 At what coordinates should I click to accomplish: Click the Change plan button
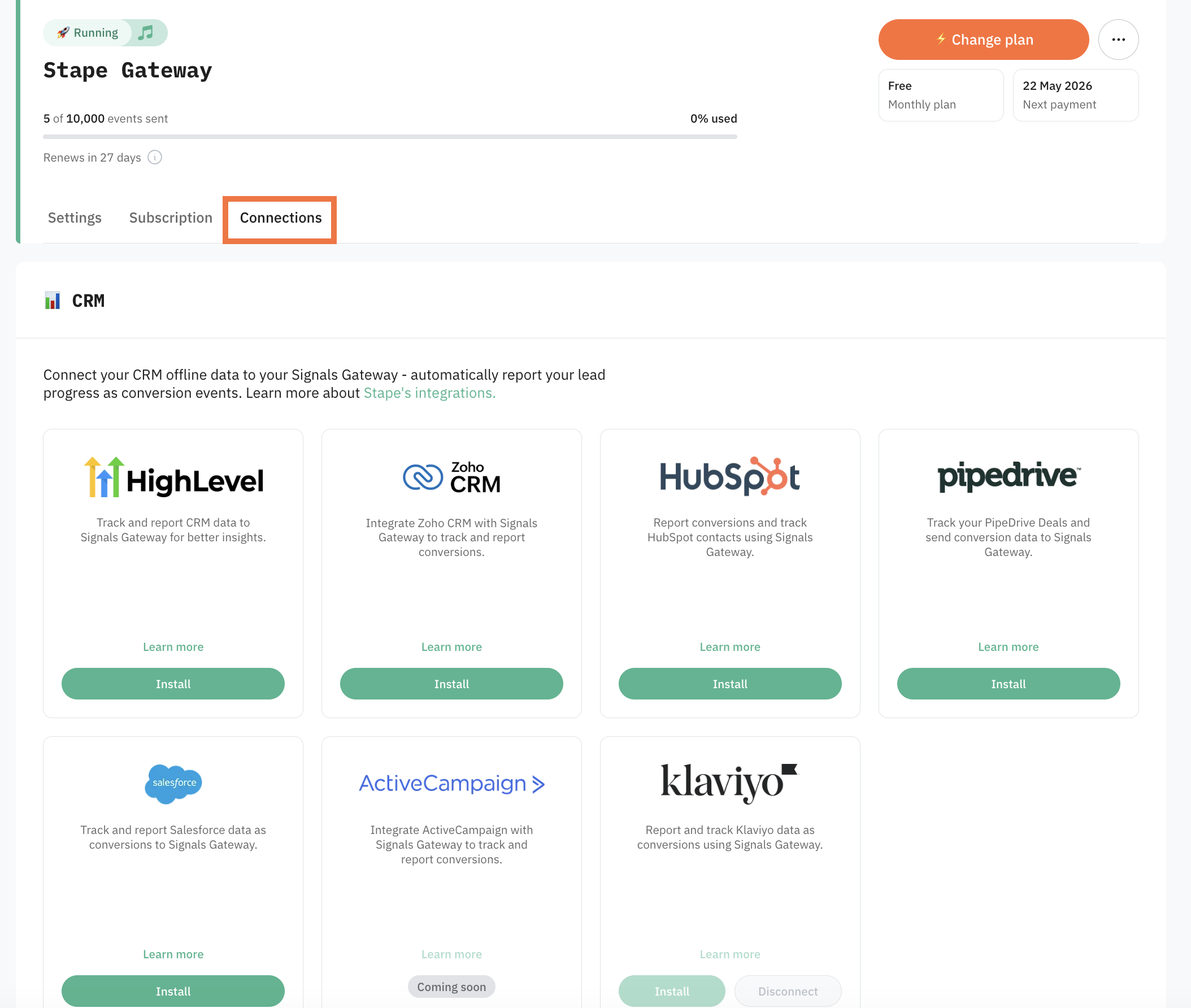click(x=984, y=40)
